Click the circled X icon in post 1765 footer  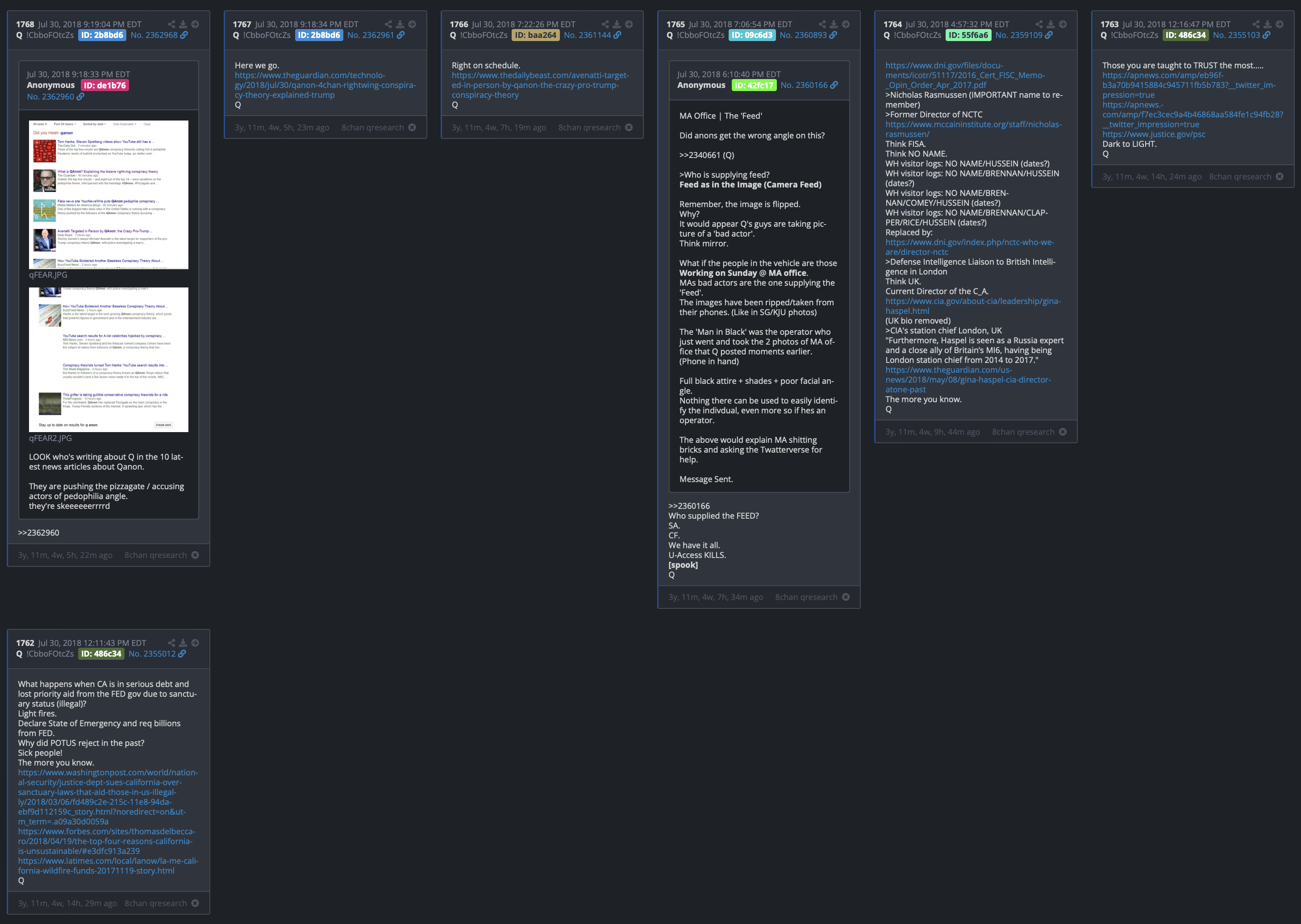point(846,597)
